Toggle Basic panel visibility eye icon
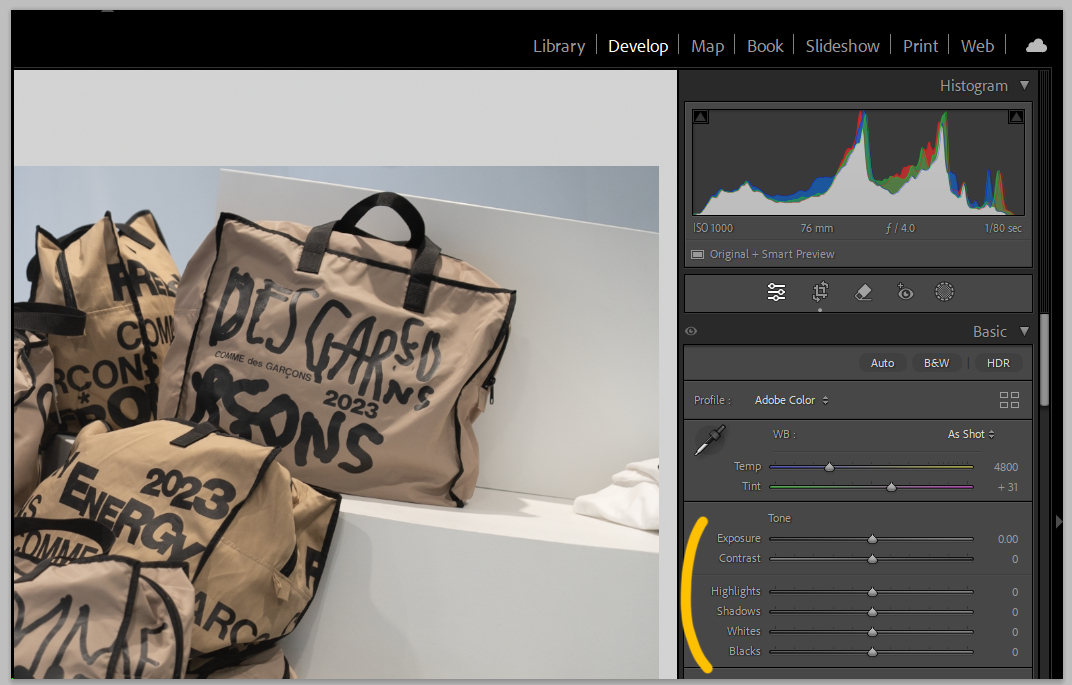Viewport: 1072px width, 685px height. tap(691, 332)
